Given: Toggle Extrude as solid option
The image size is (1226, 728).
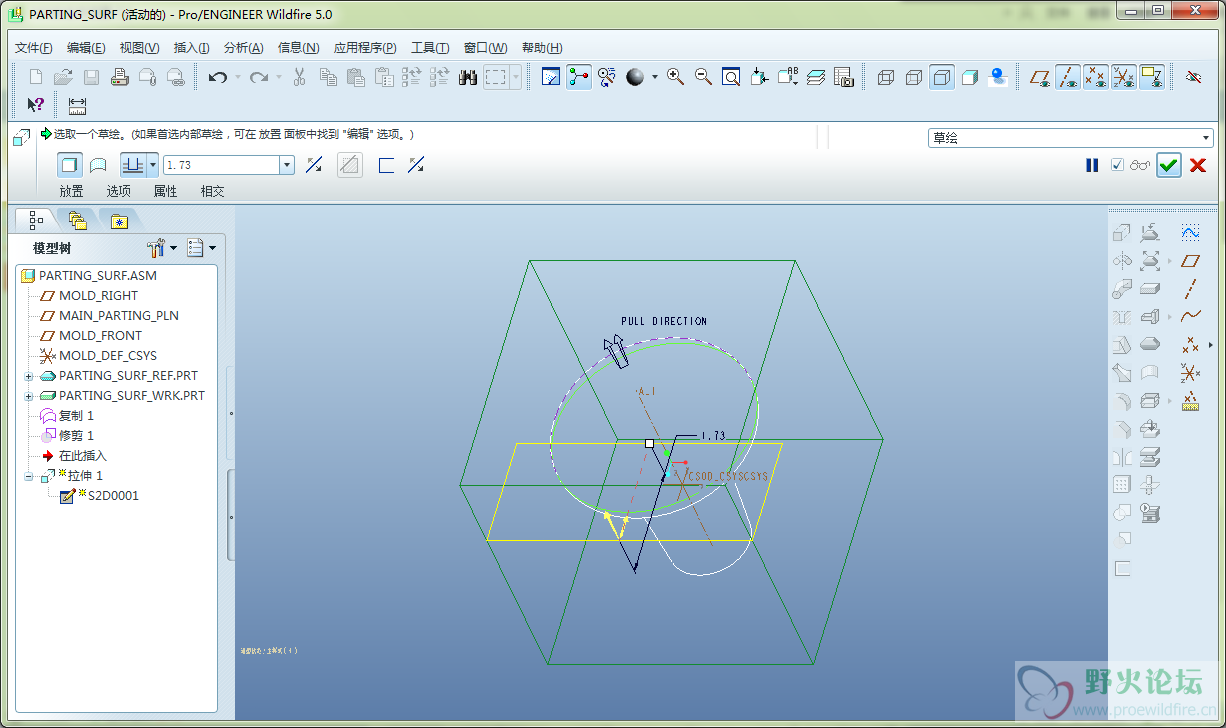Looking at the screenshot, I should point(69,165).
